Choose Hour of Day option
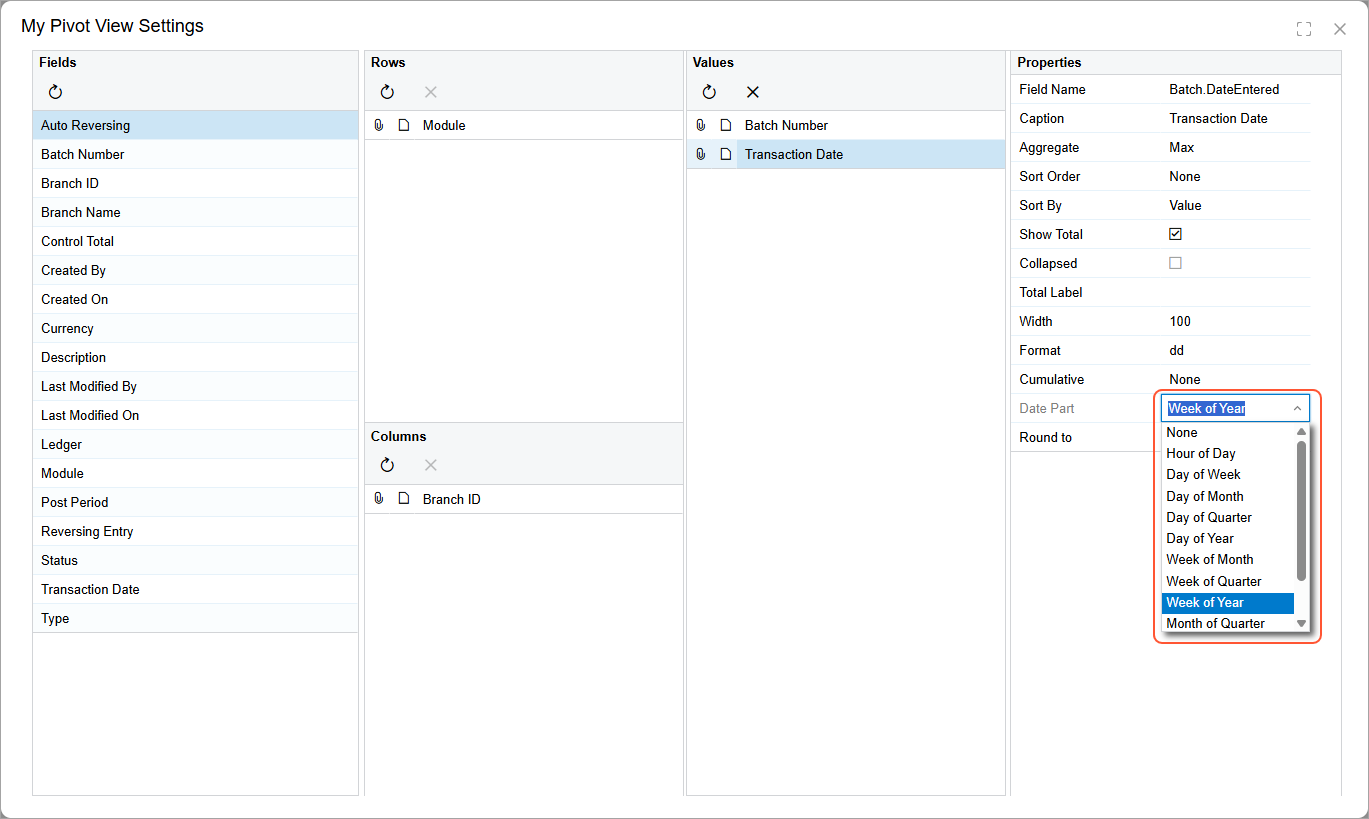 click(x=1228, y=453)
